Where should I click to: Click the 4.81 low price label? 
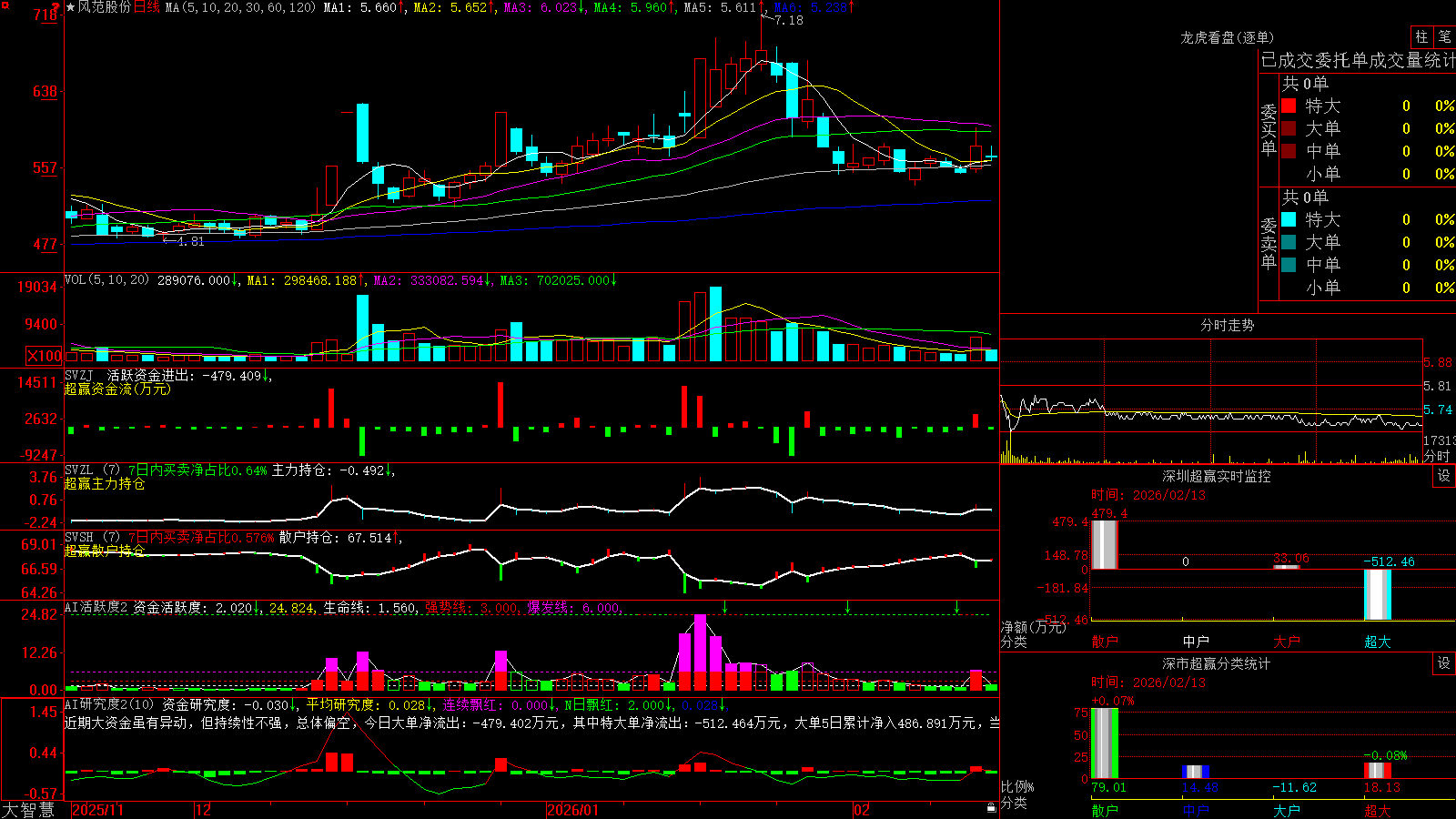click(190, 241)
